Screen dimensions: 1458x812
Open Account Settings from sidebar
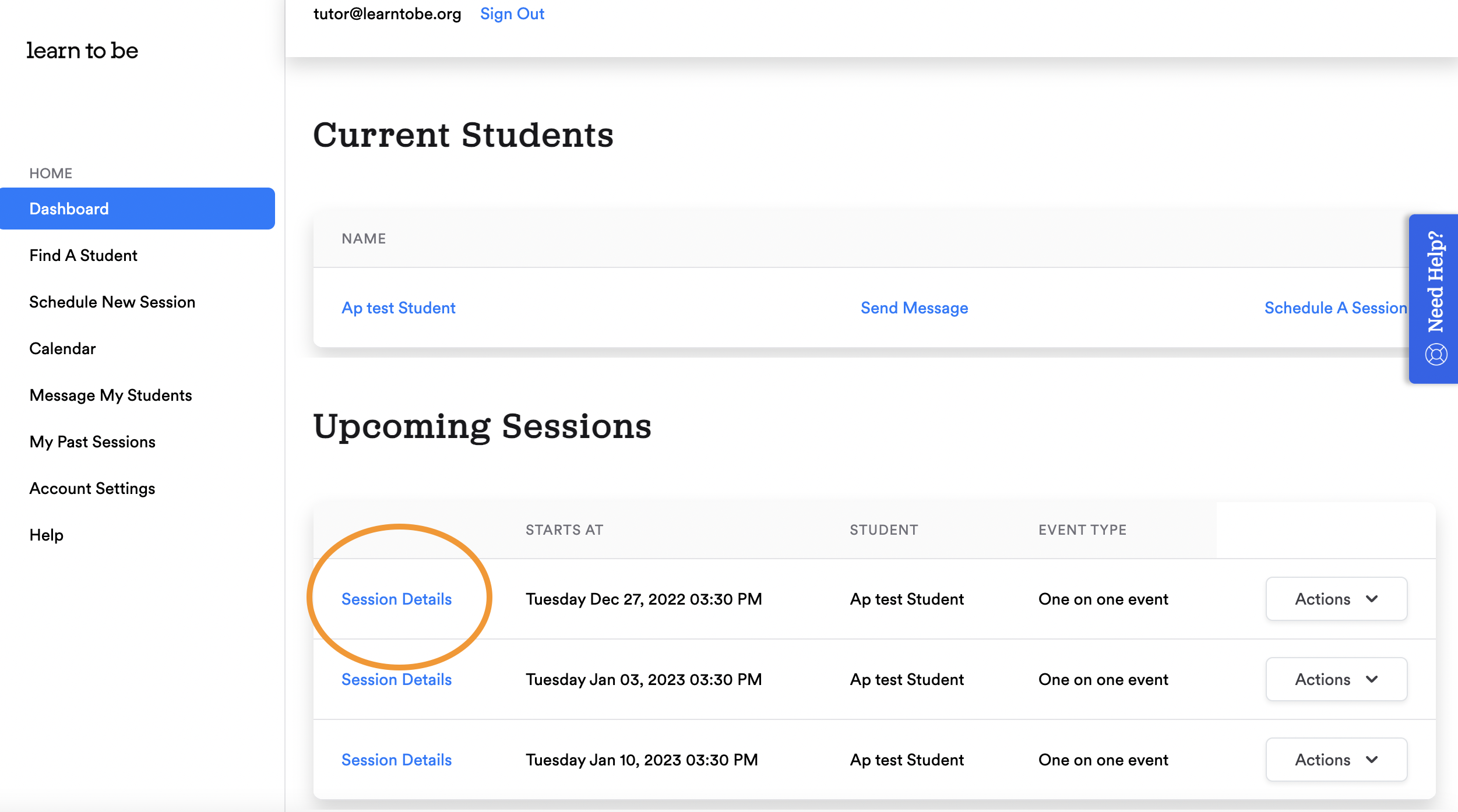point(92,488)
